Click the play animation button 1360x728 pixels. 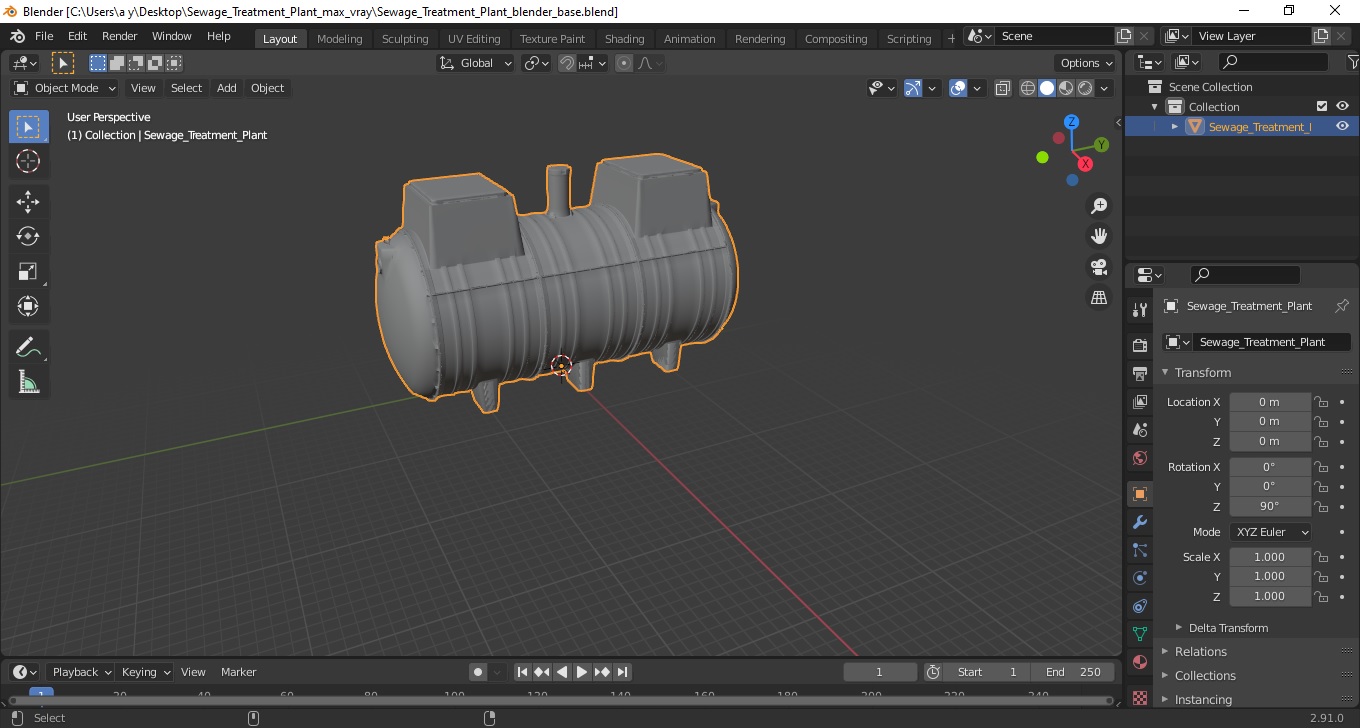[x=582, y=672]
